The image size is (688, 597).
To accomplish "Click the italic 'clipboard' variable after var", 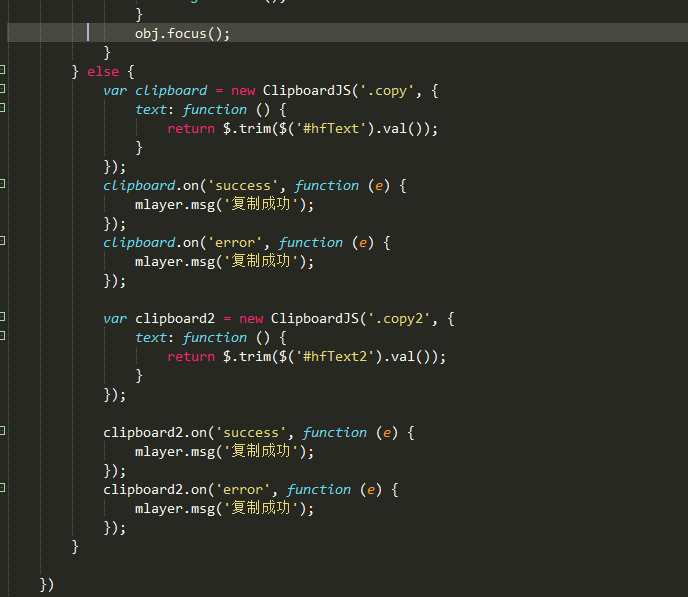I will click(x=171, y=91).
